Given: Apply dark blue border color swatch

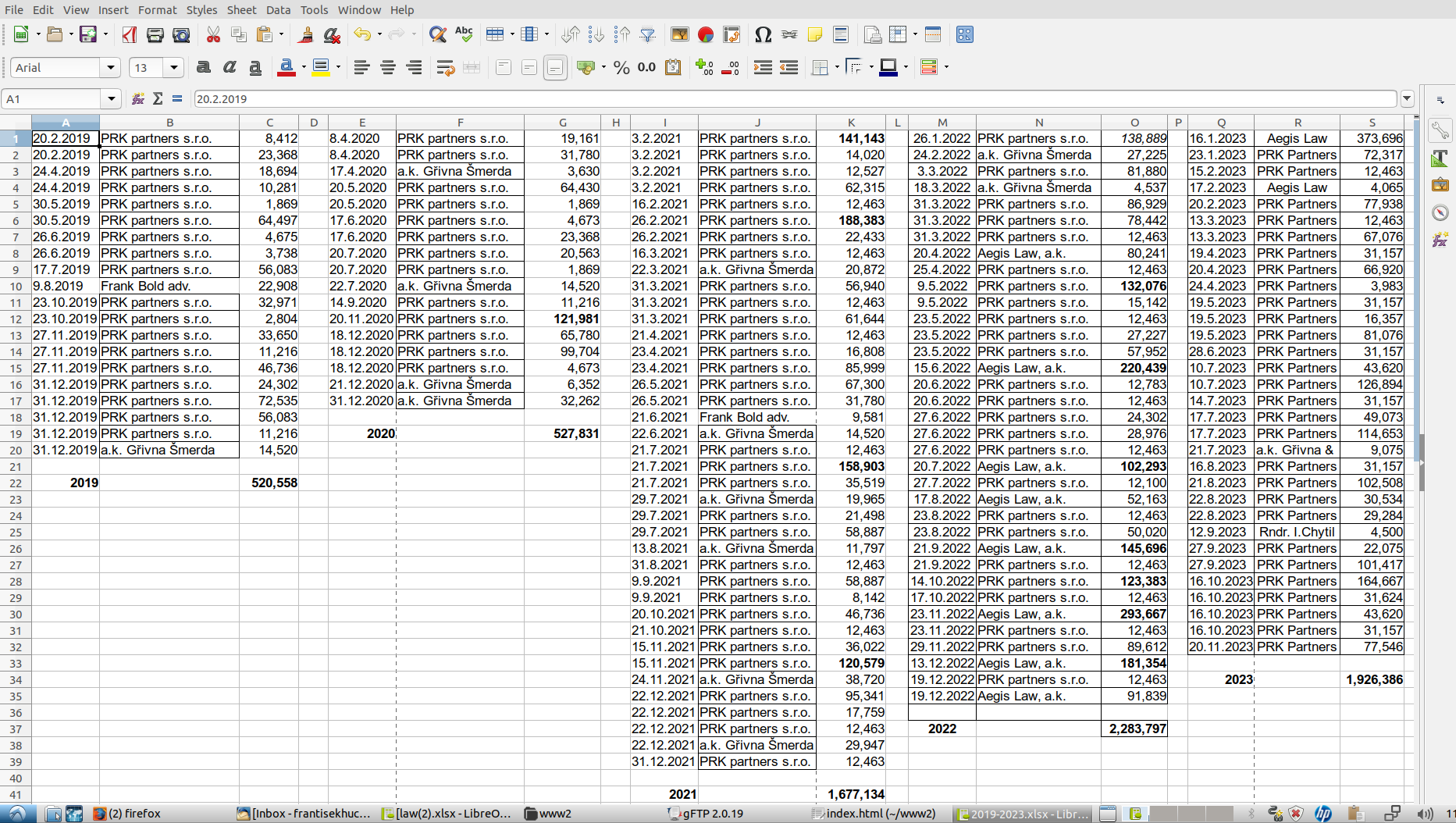Looking at the screenshot, I should (888, 67).
